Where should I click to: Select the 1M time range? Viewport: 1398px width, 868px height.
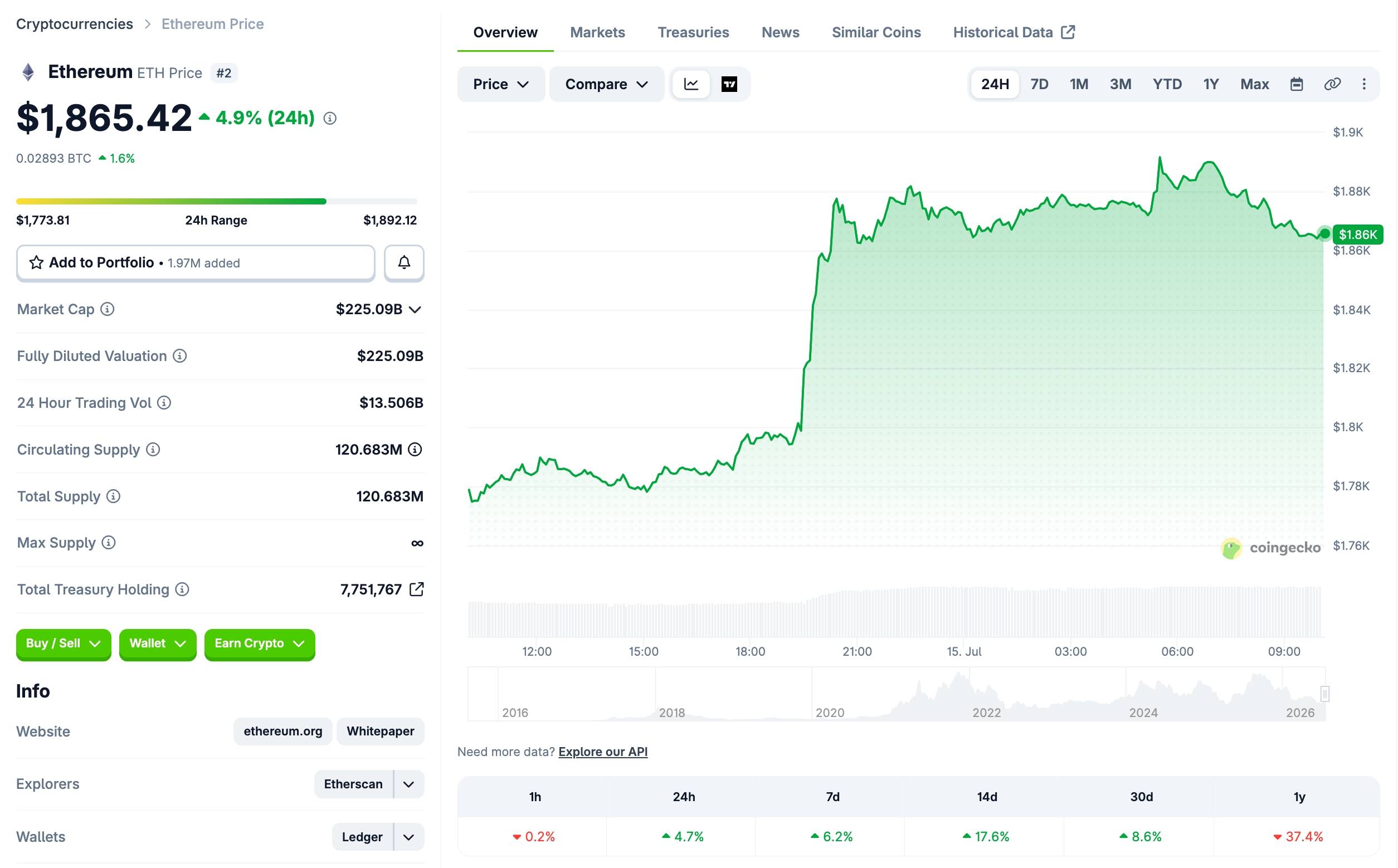[x=1079, y=84]
